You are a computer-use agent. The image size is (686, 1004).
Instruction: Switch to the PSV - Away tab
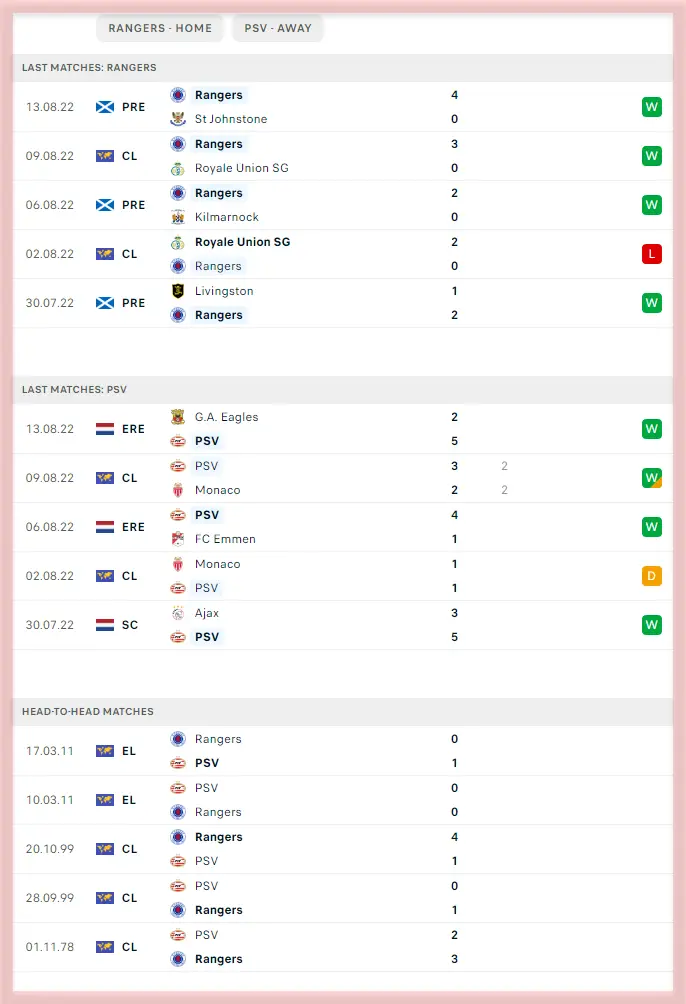[278, 28]
